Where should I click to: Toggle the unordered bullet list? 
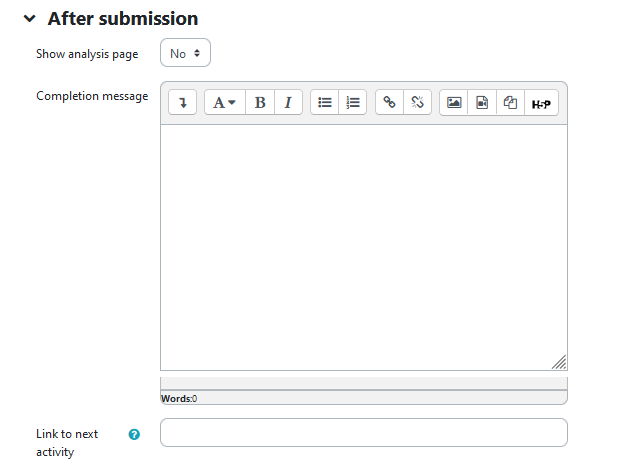pos(325,102)
